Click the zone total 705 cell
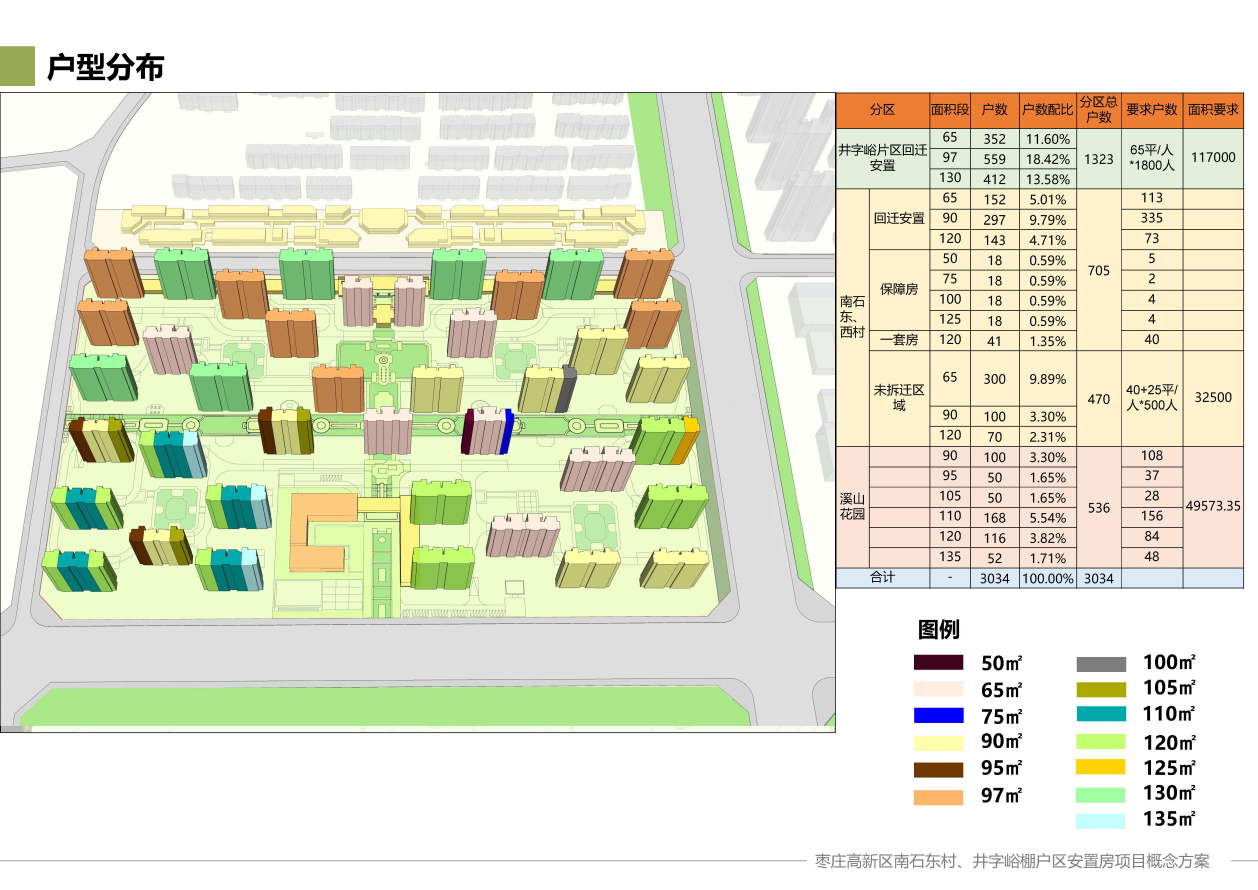Screen dimensions: 1258x890 click(x=1098, y=270)
